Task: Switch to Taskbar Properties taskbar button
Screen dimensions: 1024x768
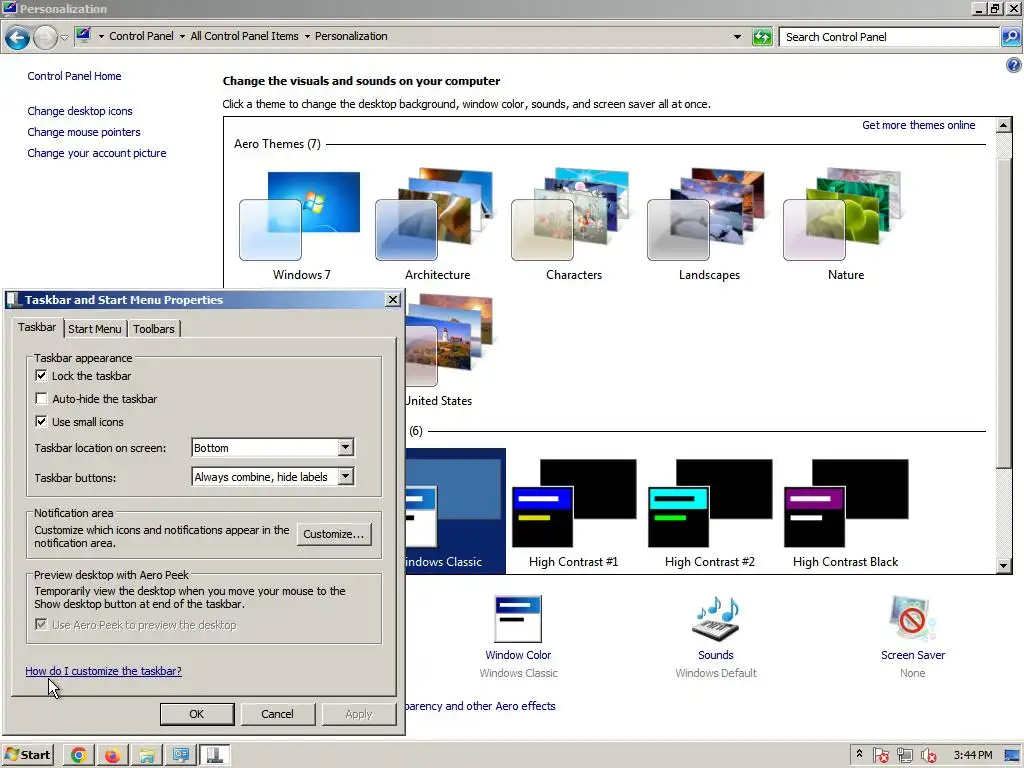Action: click(215, 756)
